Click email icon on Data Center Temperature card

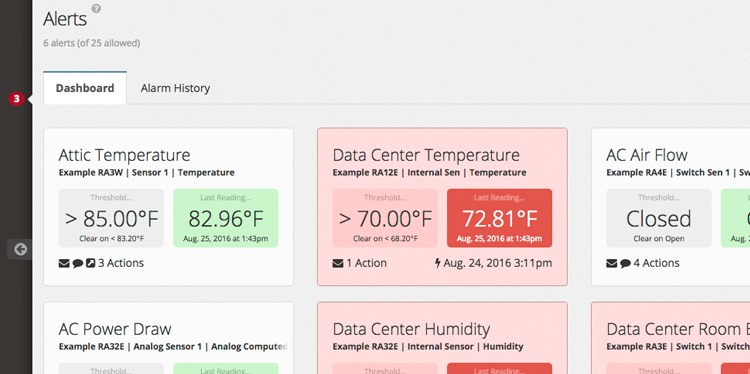(338, 264)
